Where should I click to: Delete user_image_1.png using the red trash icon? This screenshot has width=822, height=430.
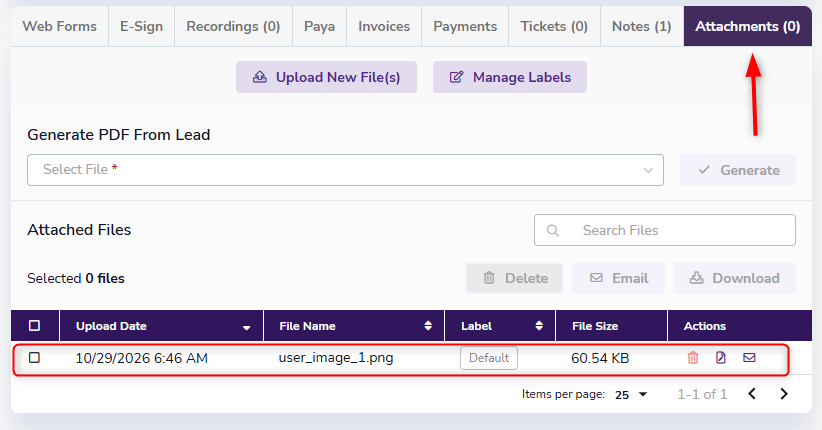693,358
